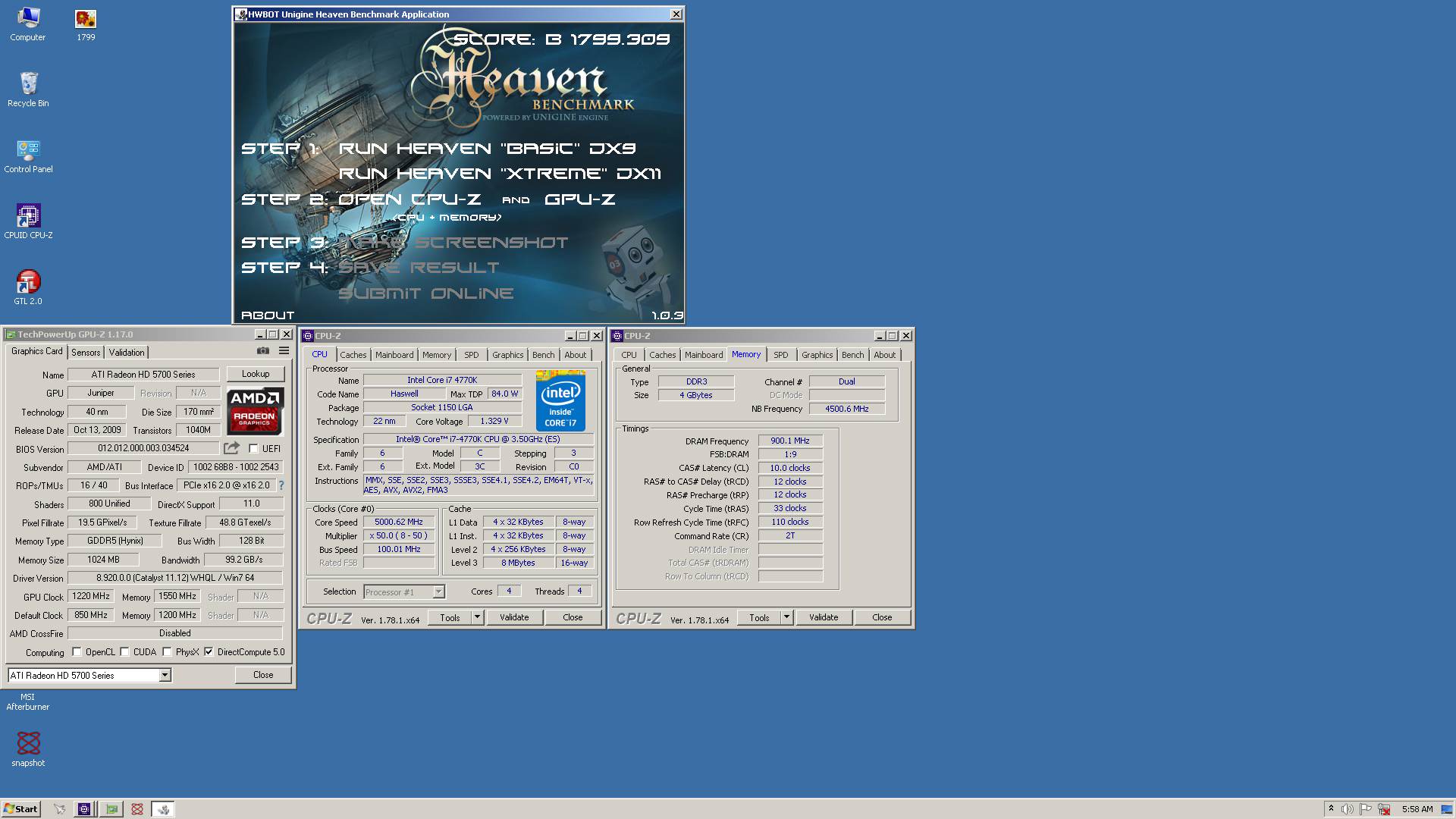1456x819 pixels.
Task: Click the airplane icon in the taskbar
Action: [x=59, y=809]
